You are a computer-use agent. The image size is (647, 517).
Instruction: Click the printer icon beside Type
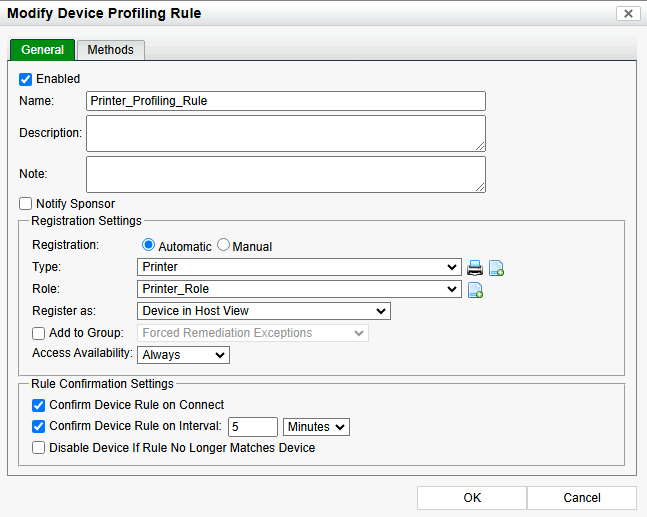[476, 267]
